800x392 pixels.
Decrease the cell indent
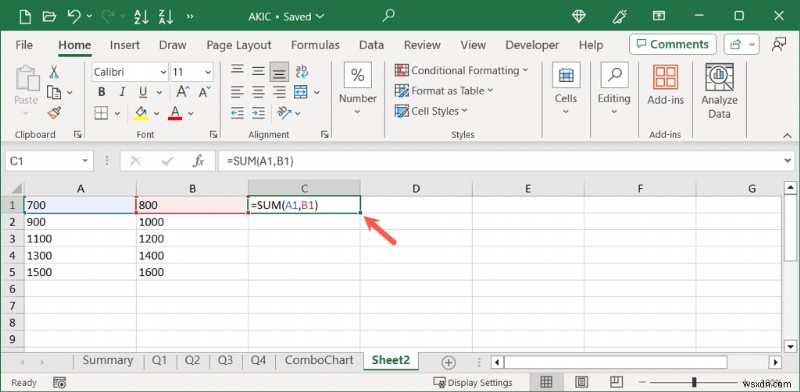click(237, 113)
